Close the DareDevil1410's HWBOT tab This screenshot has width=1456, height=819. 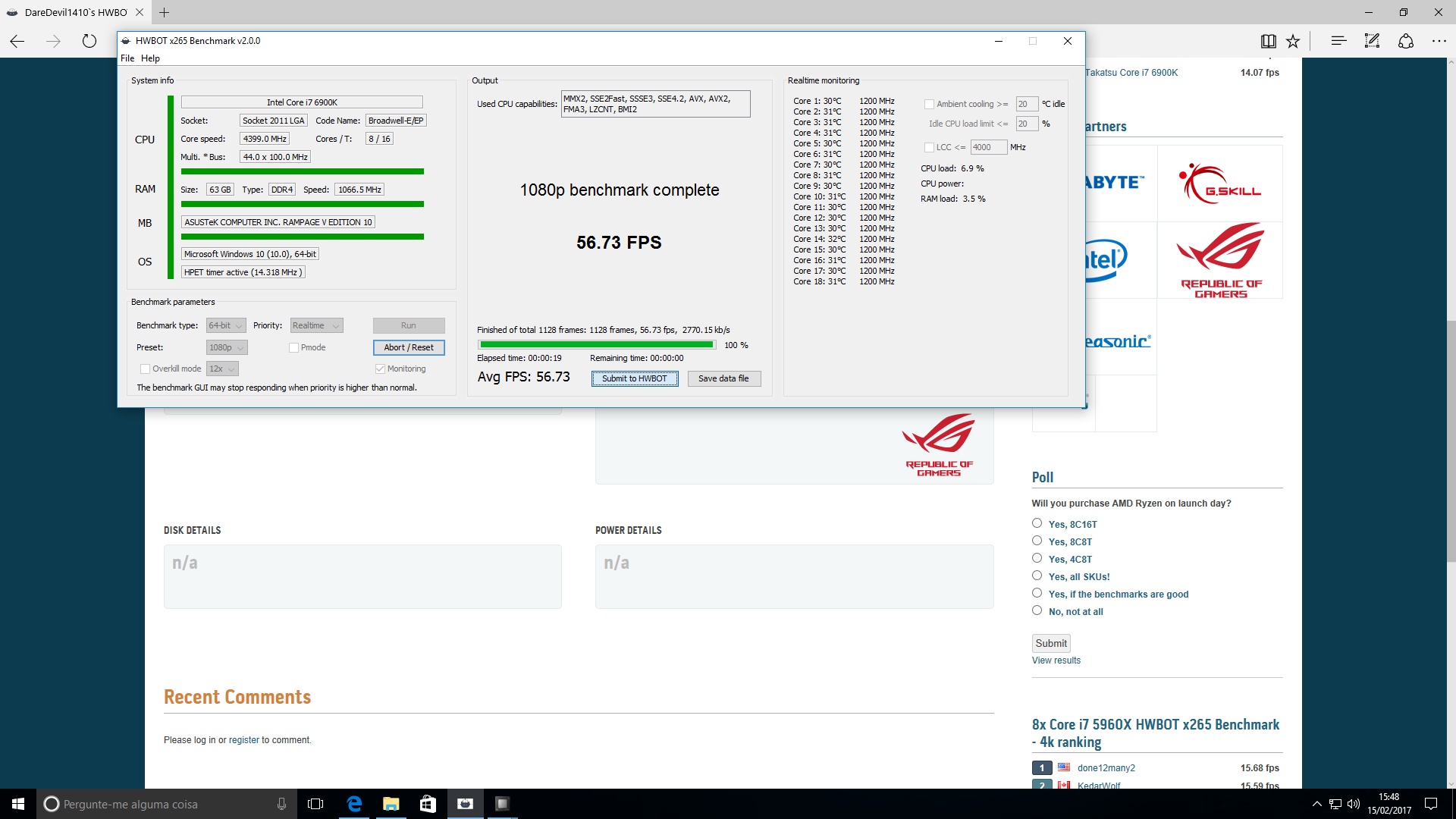(x=140, y=12)
